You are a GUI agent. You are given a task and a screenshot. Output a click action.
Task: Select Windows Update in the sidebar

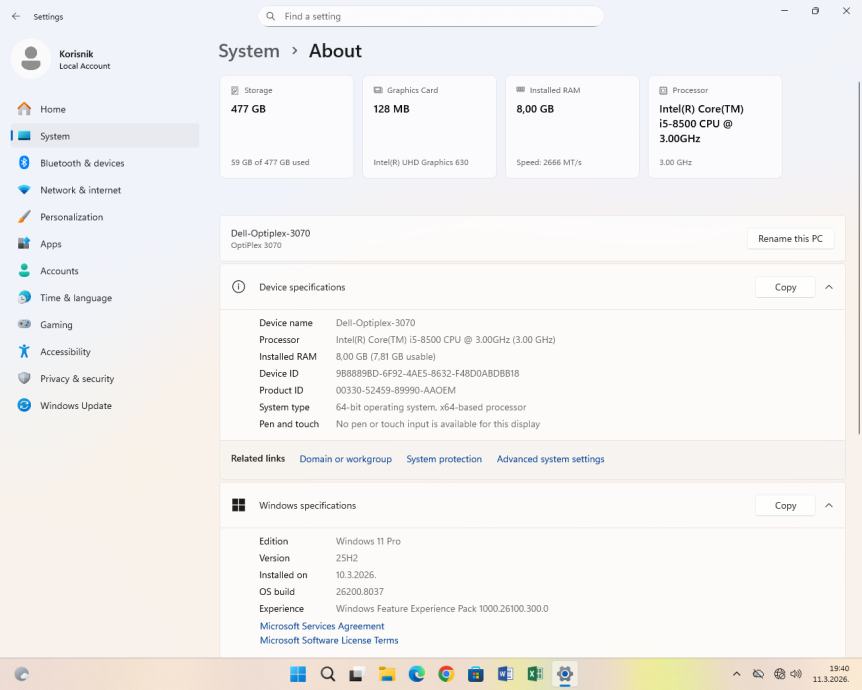coord(75,406)
